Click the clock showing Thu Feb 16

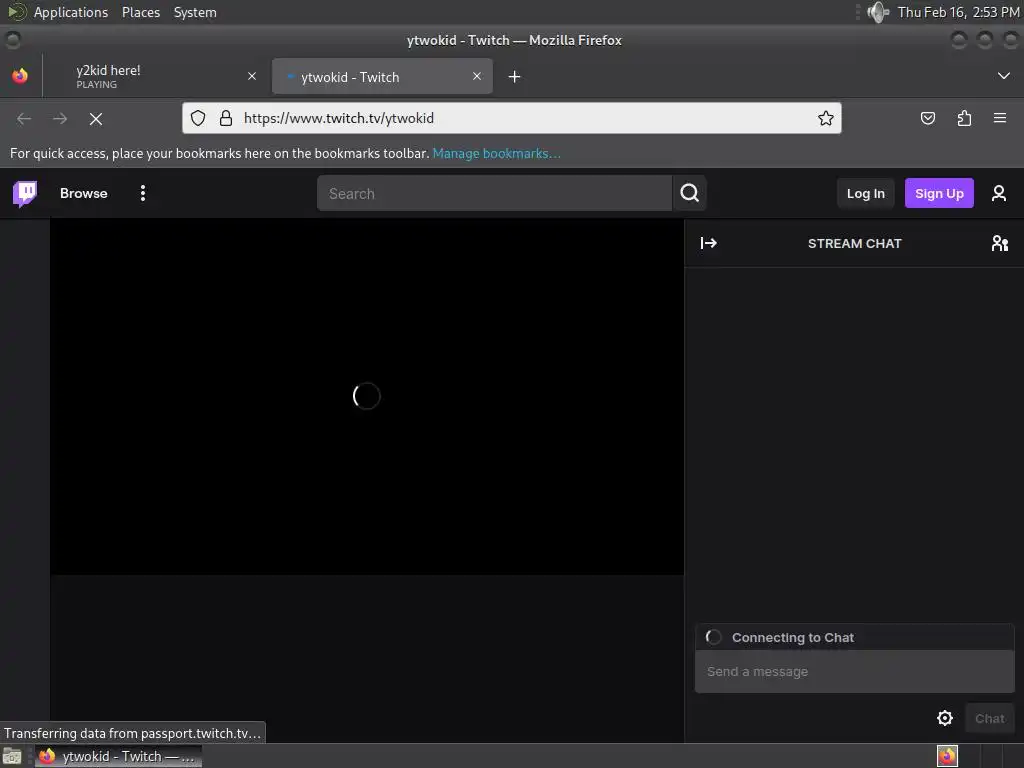coord(958,12)
